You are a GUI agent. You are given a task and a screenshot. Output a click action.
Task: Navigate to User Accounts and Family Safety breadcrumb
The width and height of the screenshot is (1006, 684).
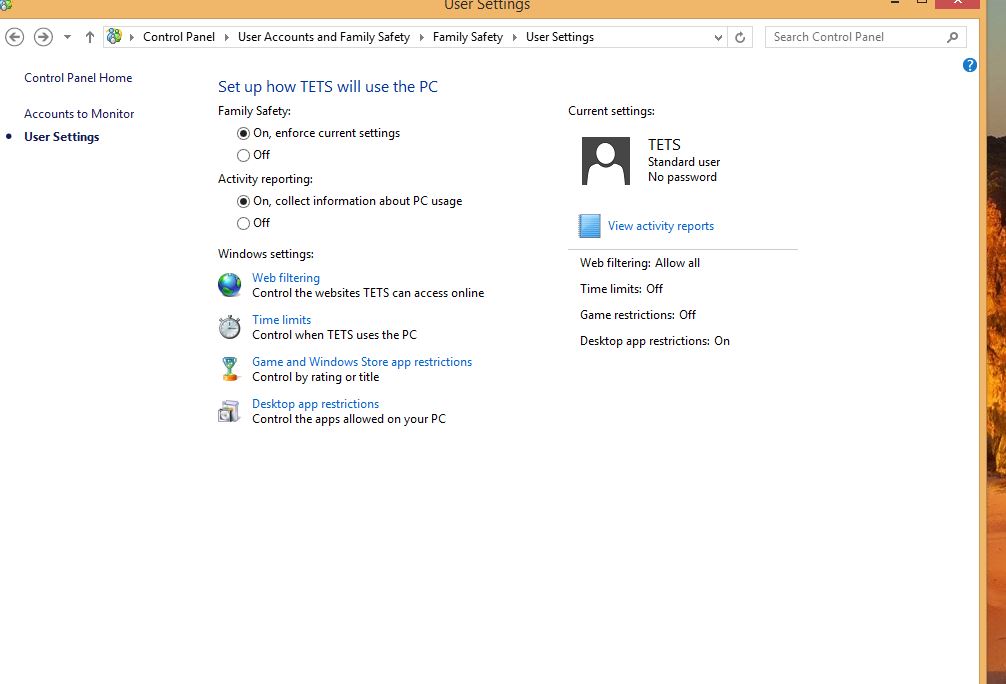[x=324, y=37]
